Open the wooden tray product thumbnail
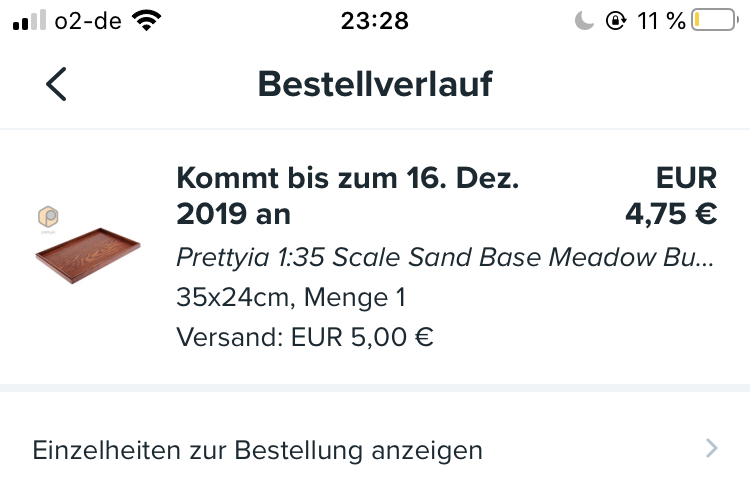Screen dimensions: 750x503 point(88,259)
